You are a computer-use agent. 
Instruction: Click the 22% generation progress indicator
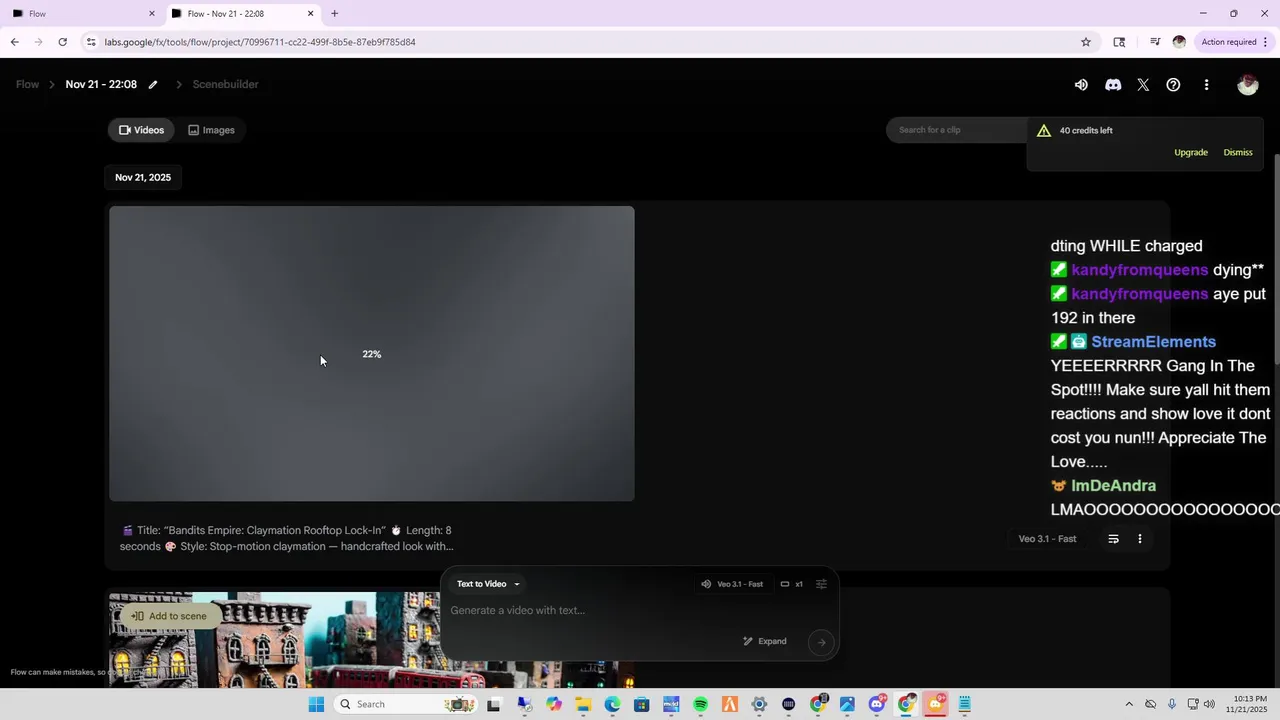[372, 355]
